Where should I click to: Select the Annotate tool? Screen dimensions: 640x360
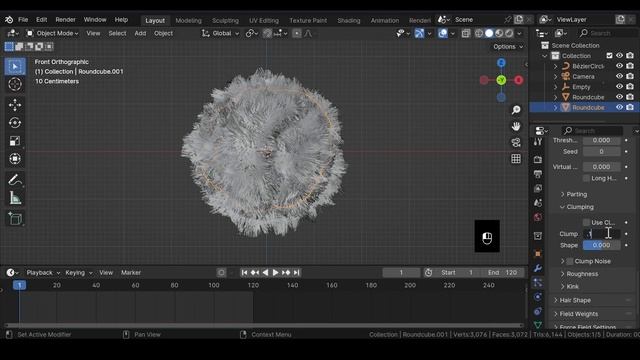click(x=15, y=179)
